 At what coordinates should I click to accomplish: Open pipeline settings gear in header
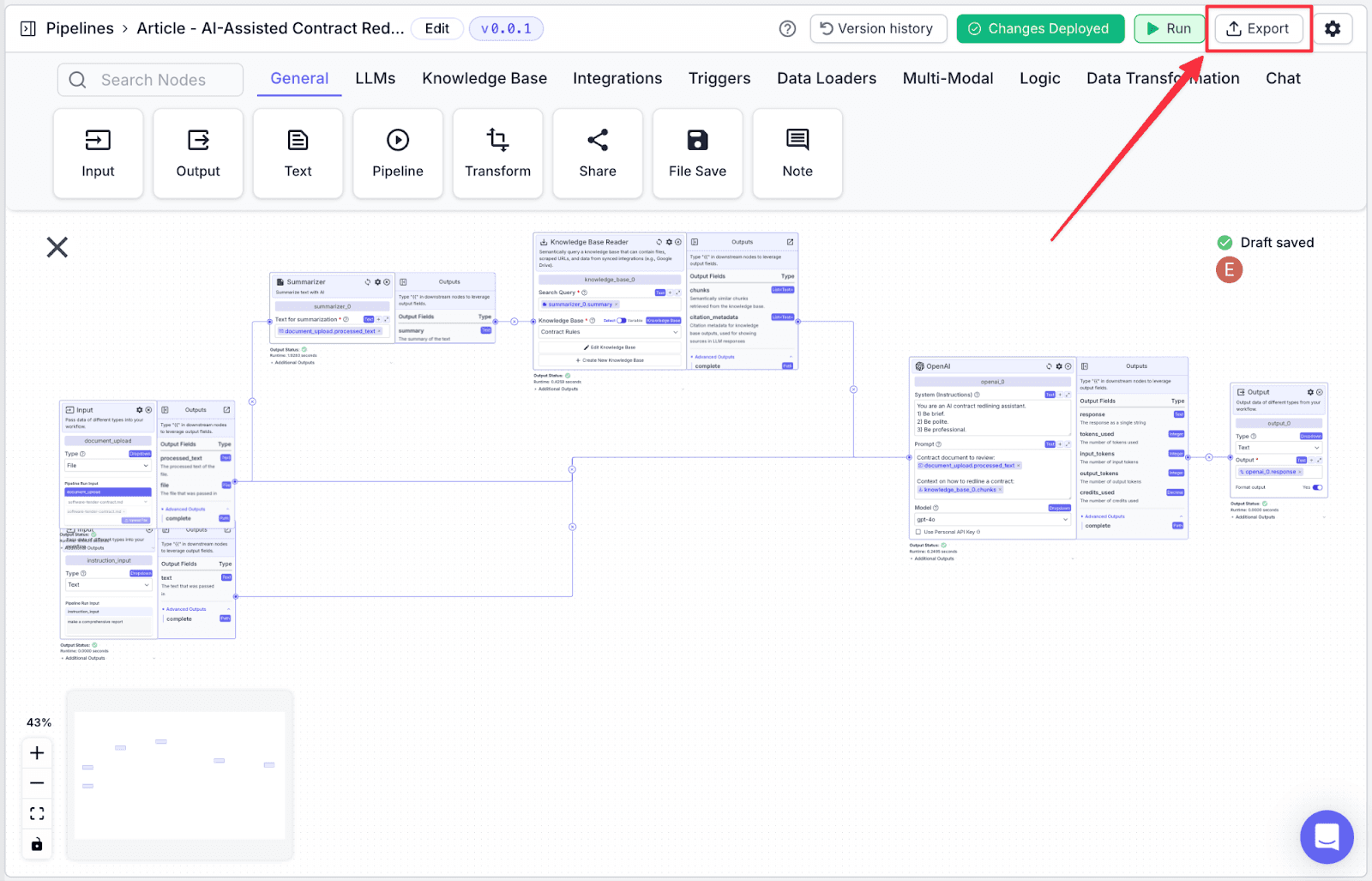pyautogui.click(x=1333, y=28)
